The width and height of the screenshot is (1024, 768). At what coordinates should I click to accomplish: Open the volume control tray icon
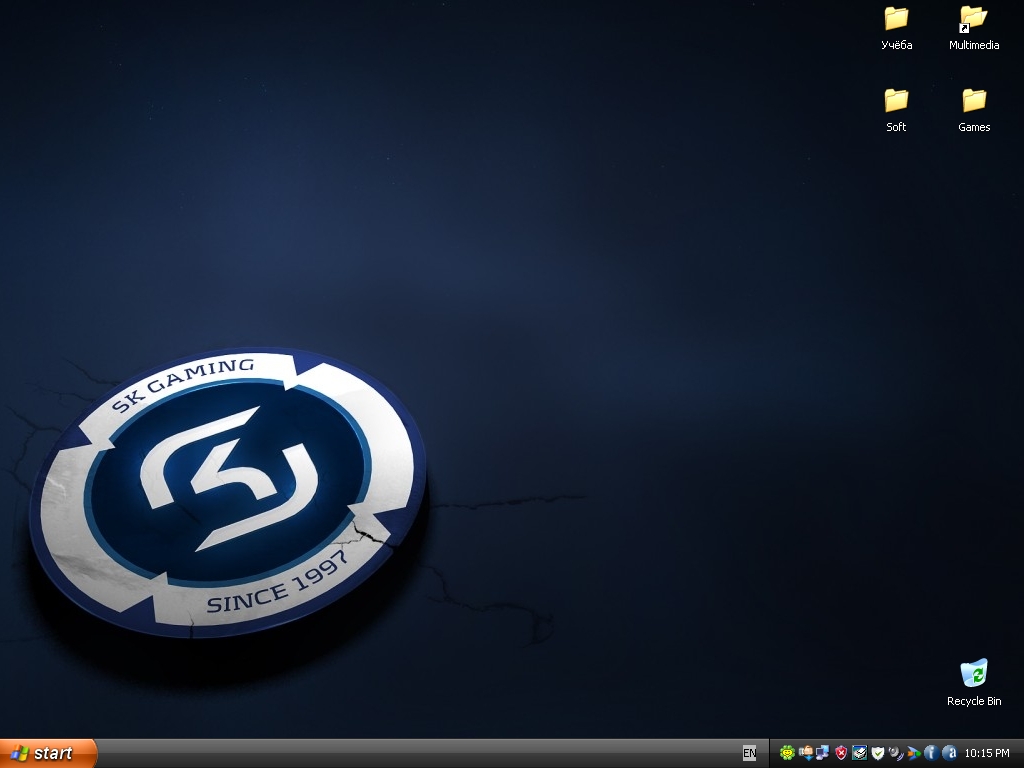click(x=894, y=752)
